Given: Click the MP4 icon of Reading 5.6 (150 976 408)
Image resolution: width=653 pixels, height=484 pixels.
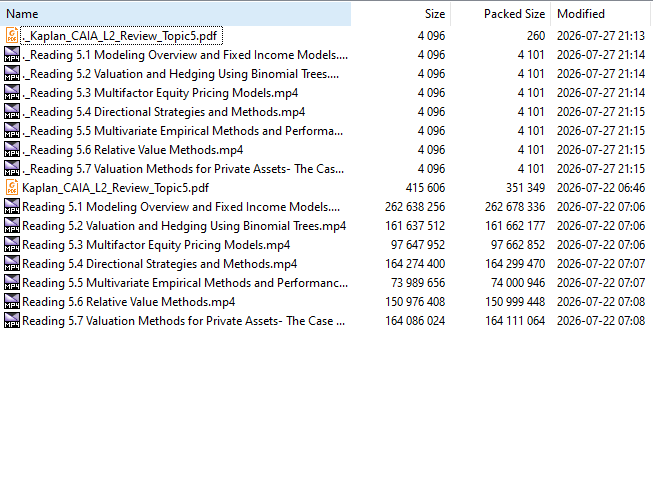Looking at the screenshot, I should [12, 302].
